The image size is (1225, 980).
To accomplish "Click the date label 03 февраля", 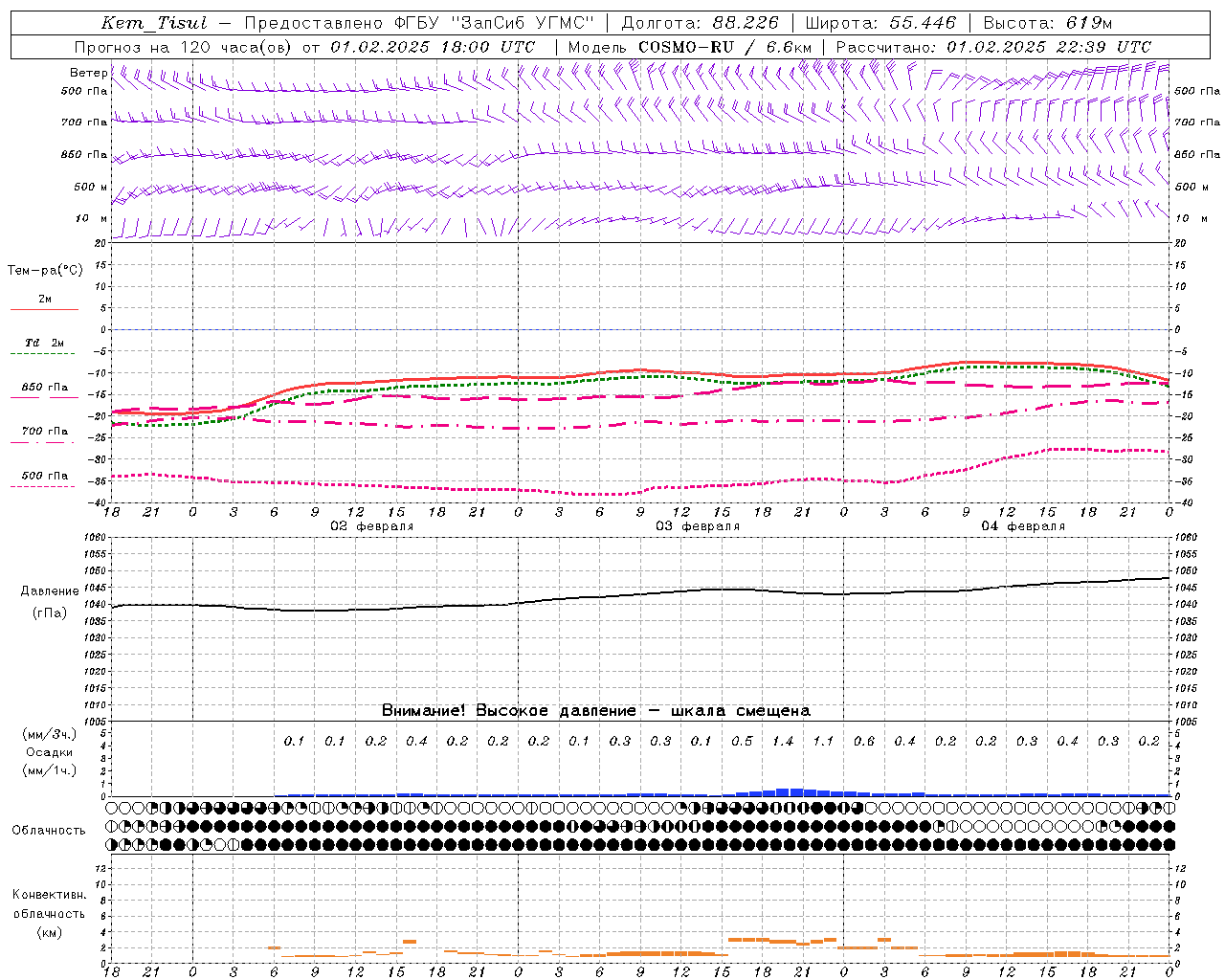I will pos(698,526).
